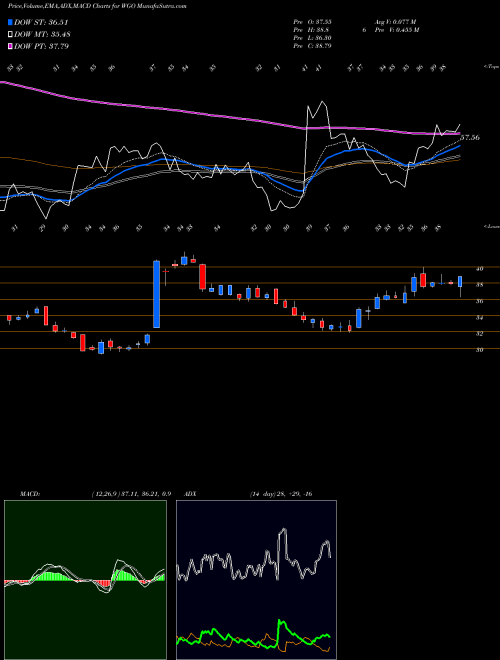The height and width of the screenshot is (660, 500).
Task: Click the 34 price axis label
Action: coord(479,318)
